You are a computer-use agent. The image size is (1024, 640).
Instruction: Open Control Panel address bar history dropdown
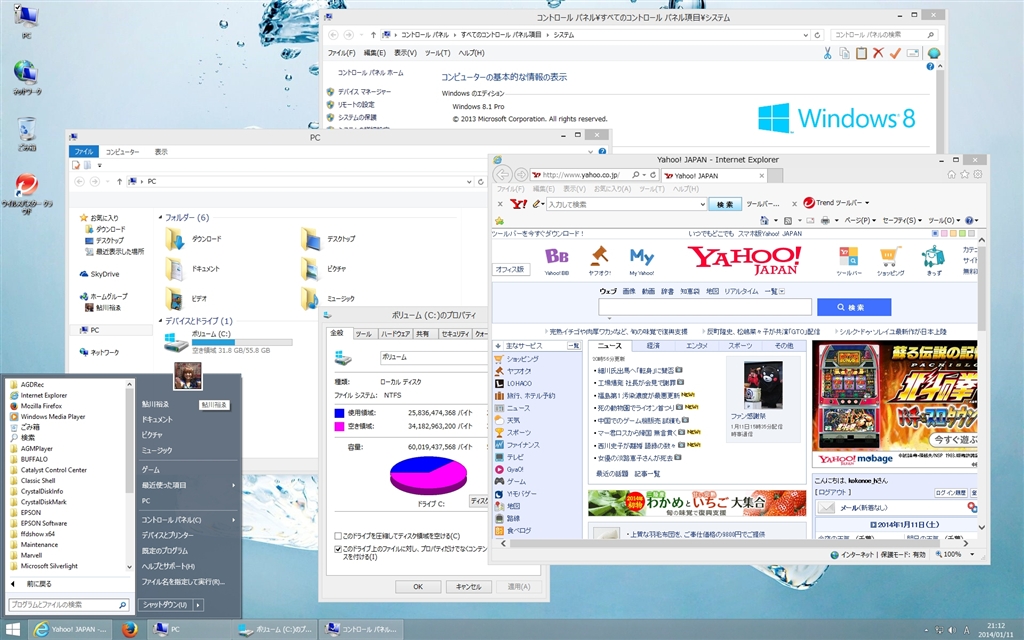[x=805, y=35]
